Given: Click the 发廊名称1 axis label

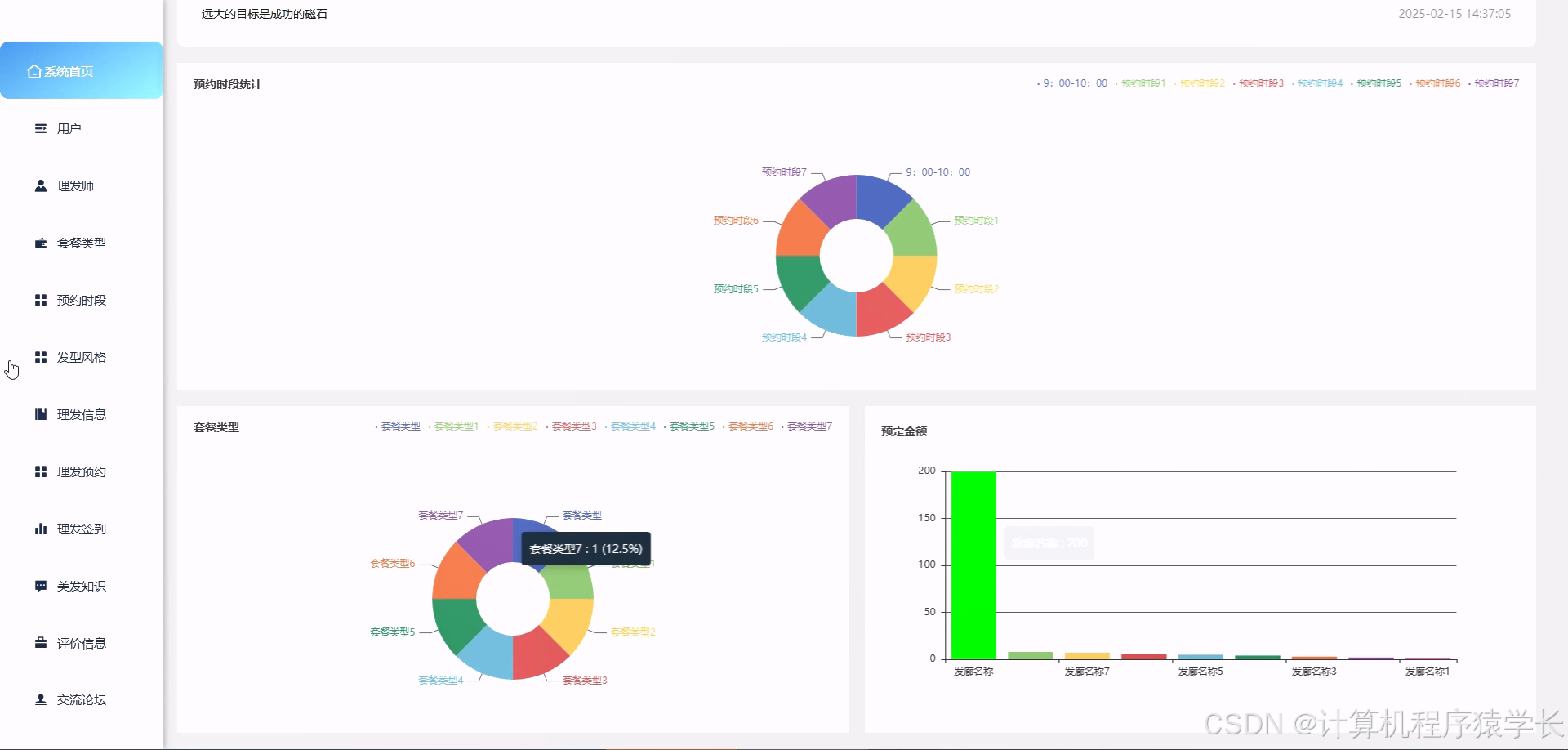Looking at the screenshot, I should 1428,672.
